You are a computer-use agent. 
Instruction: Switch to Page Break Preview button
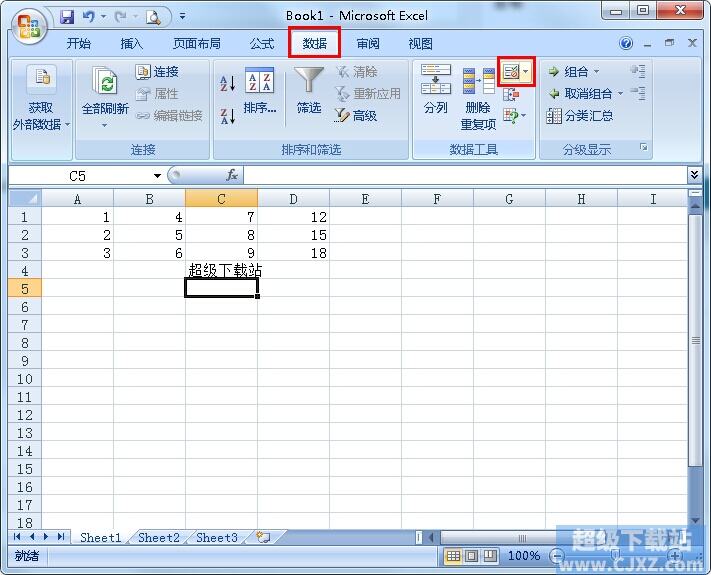coord(490,556)
